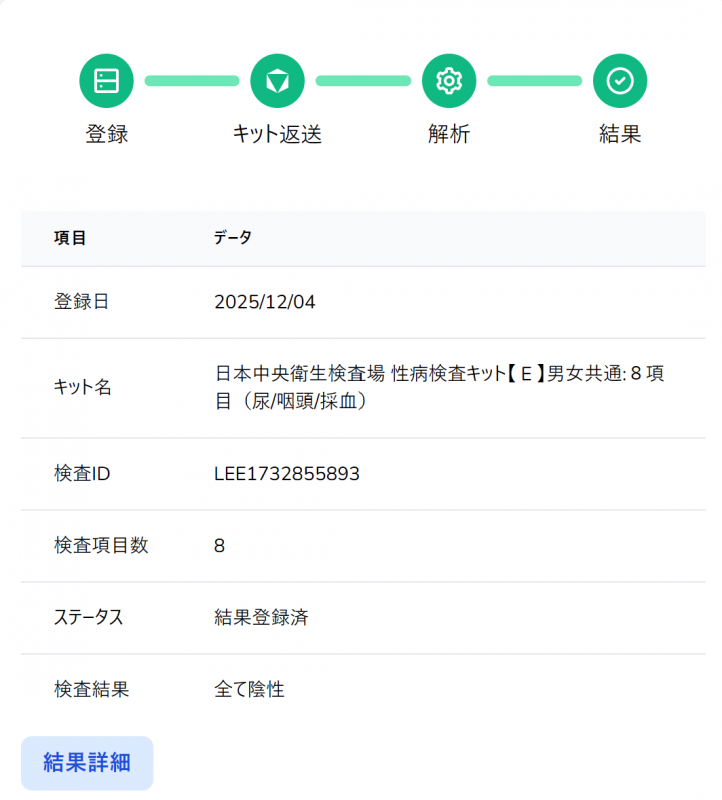Click the status value 結果登録済
Image resolution: width=722 pixels, height=800 pixels.
(261, 618)
